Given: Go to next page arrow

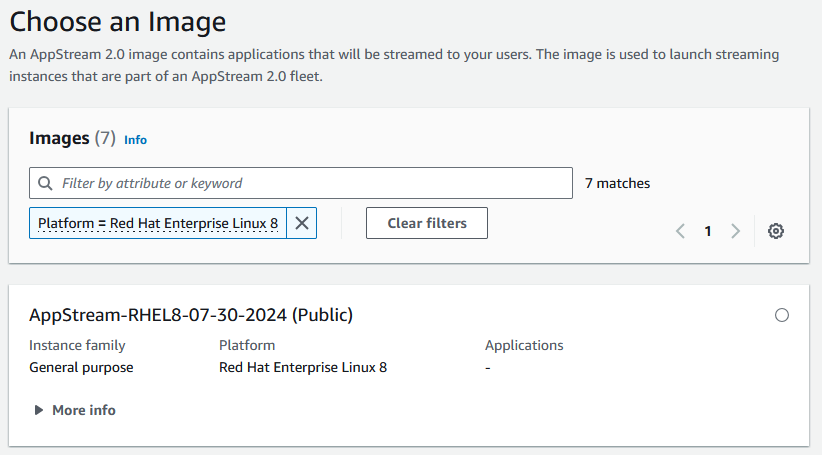Looking at the screenshot, I should [x=736, y=231].
